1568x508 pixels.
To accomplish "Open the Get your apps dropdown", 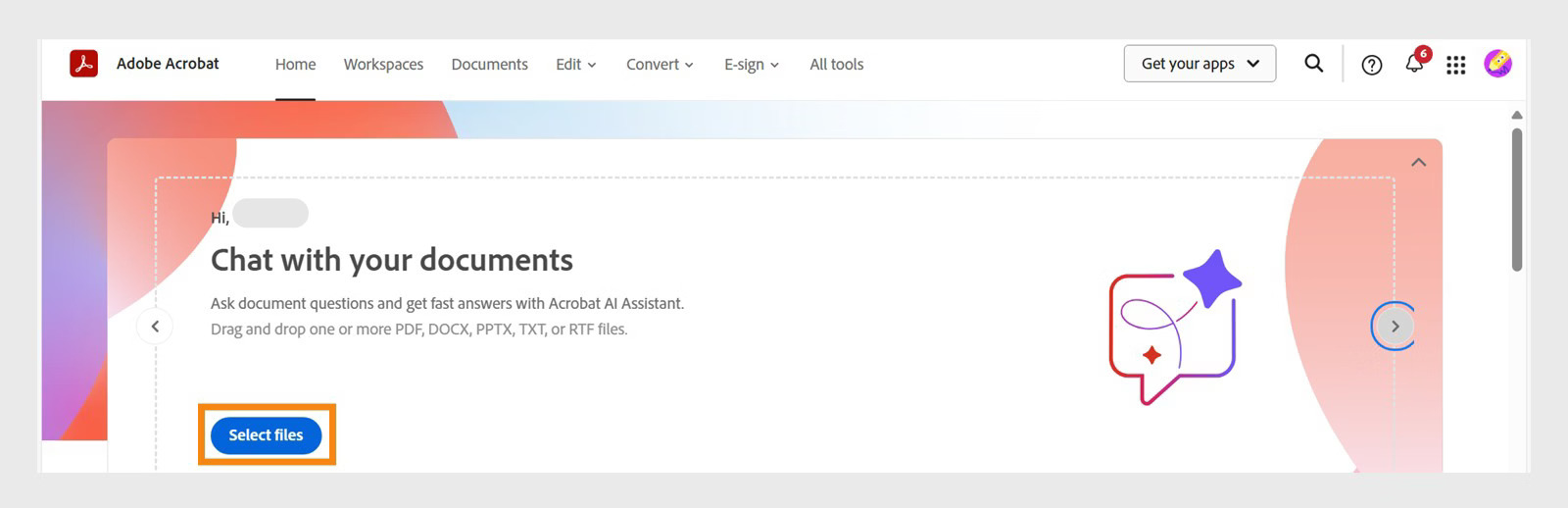I will pos(1200,64).
